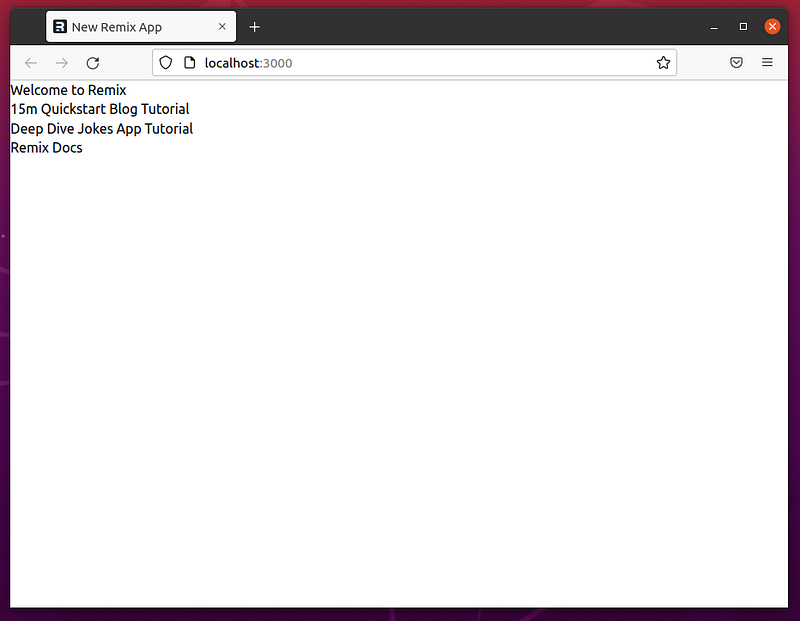This screenshot has width=800, height=621.
Task: Click the Welcome to Remix heading
Action: click(68, 90)
